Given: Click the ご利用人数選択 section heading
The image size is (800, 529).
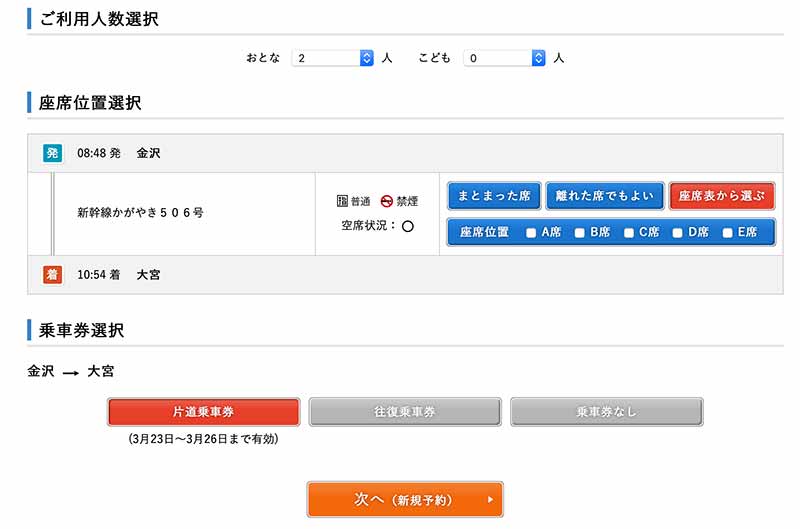Looking at the screenshot, I should pyautogui.click(x=99, y=19).
